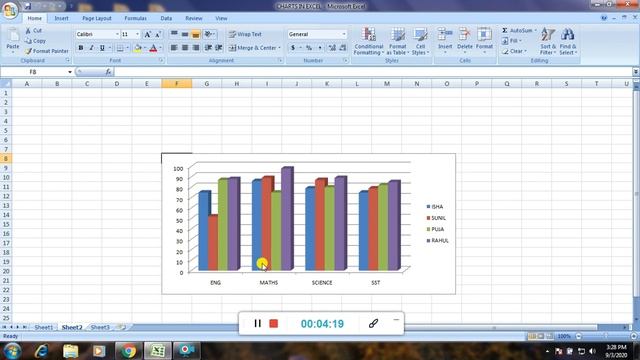Stop the screen recording
This screenshot has height=360, width=640.
(273, 324)
